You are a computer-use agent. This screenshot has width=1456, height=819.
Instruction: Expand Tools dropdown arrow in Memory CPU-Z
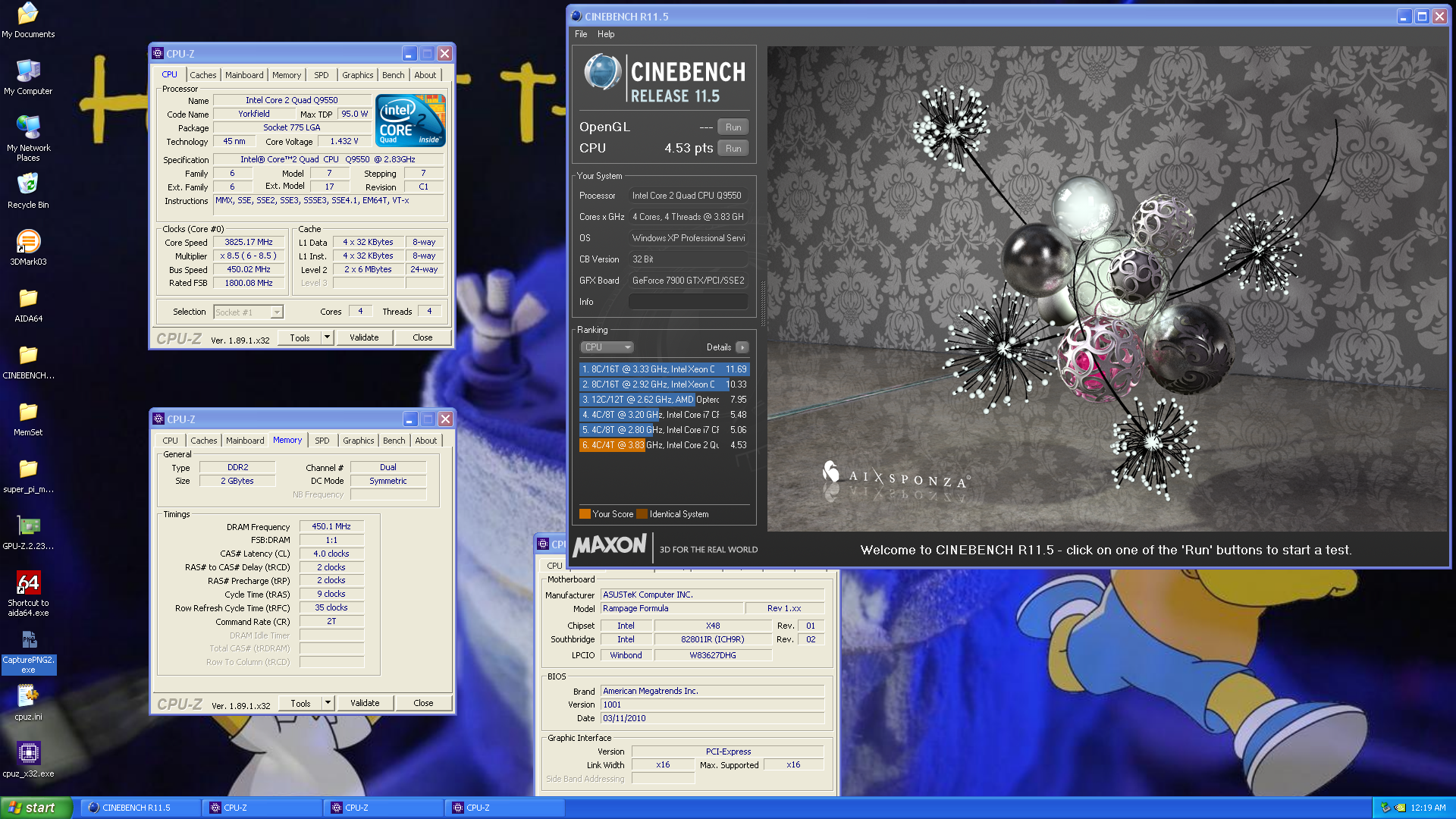coord(328,703)
